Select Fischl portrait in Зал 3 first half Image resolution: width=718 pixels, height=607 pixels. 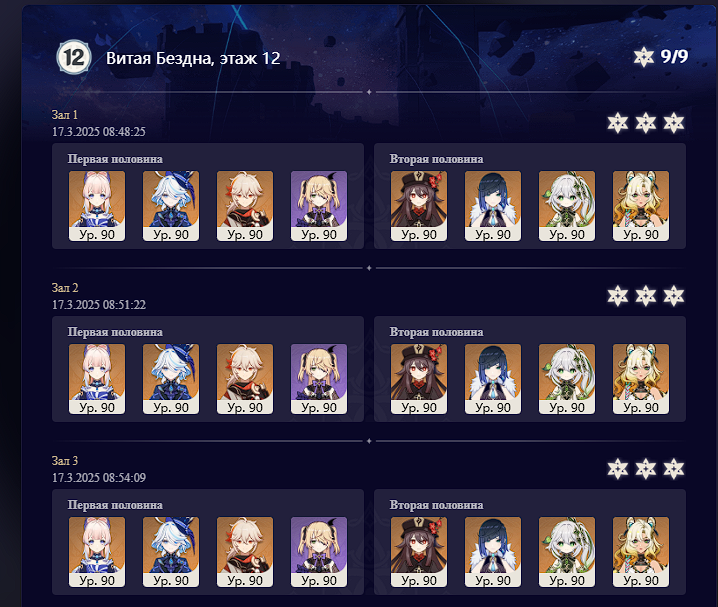(x=319, y=552)
